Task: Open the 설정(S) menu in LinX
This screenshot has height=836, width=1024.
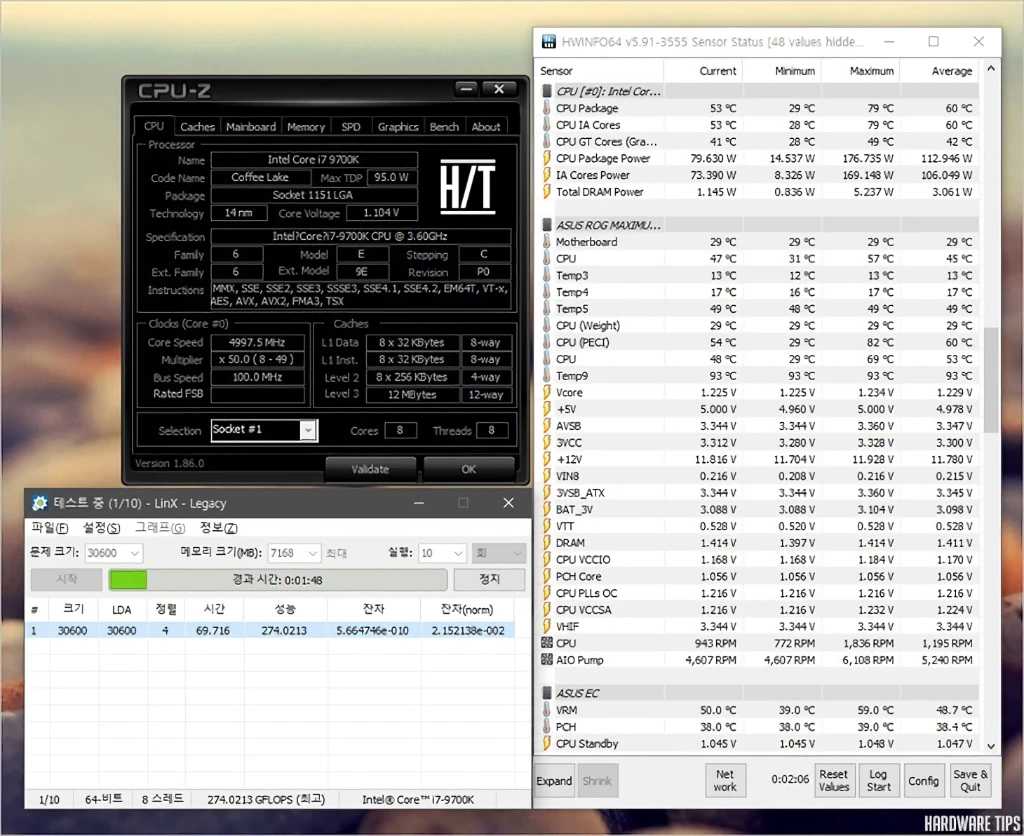Action: tap(101, 528)
